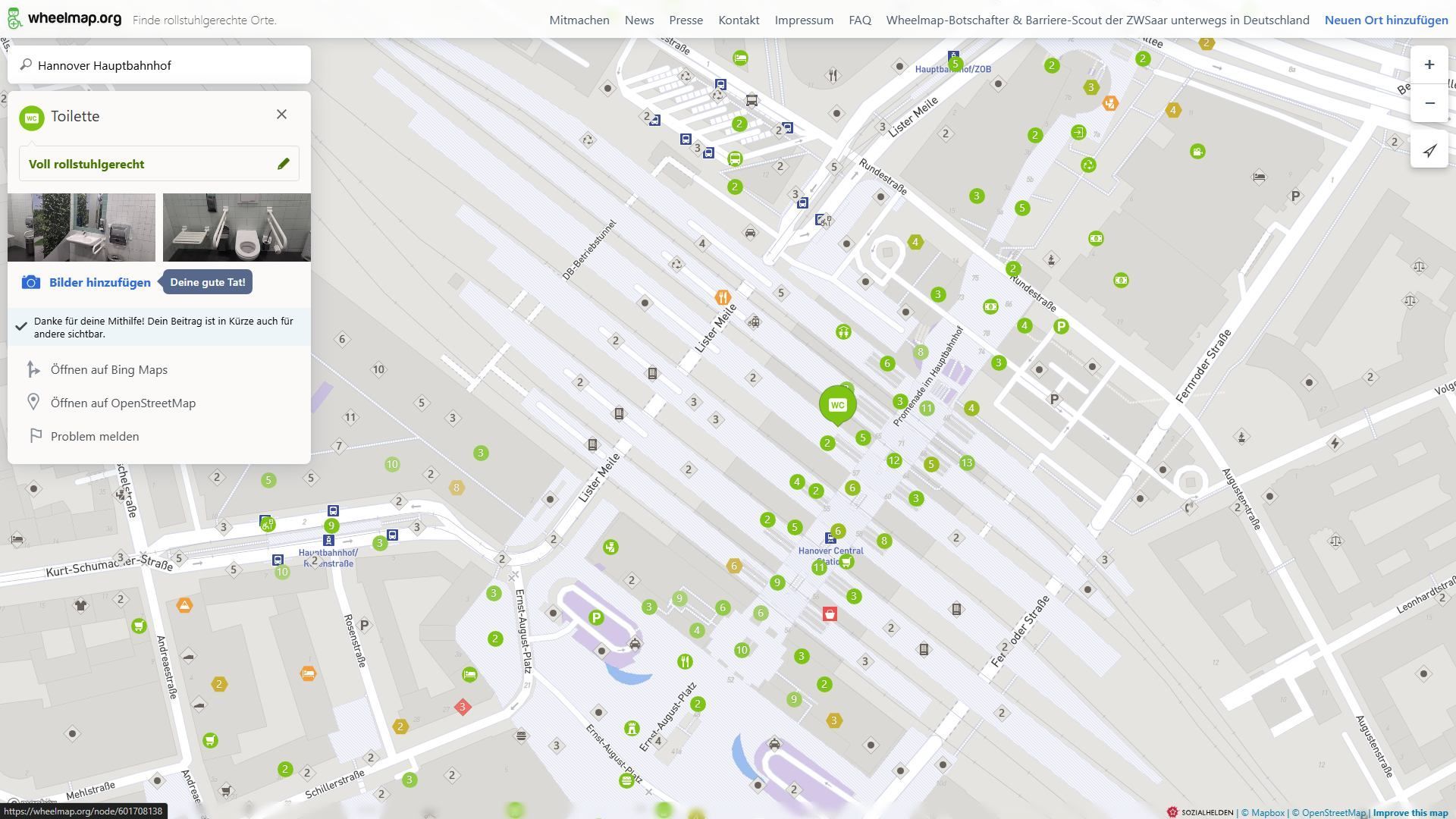Click the green WC toilet map marker
1456x819 pixels.
(837, 405)
